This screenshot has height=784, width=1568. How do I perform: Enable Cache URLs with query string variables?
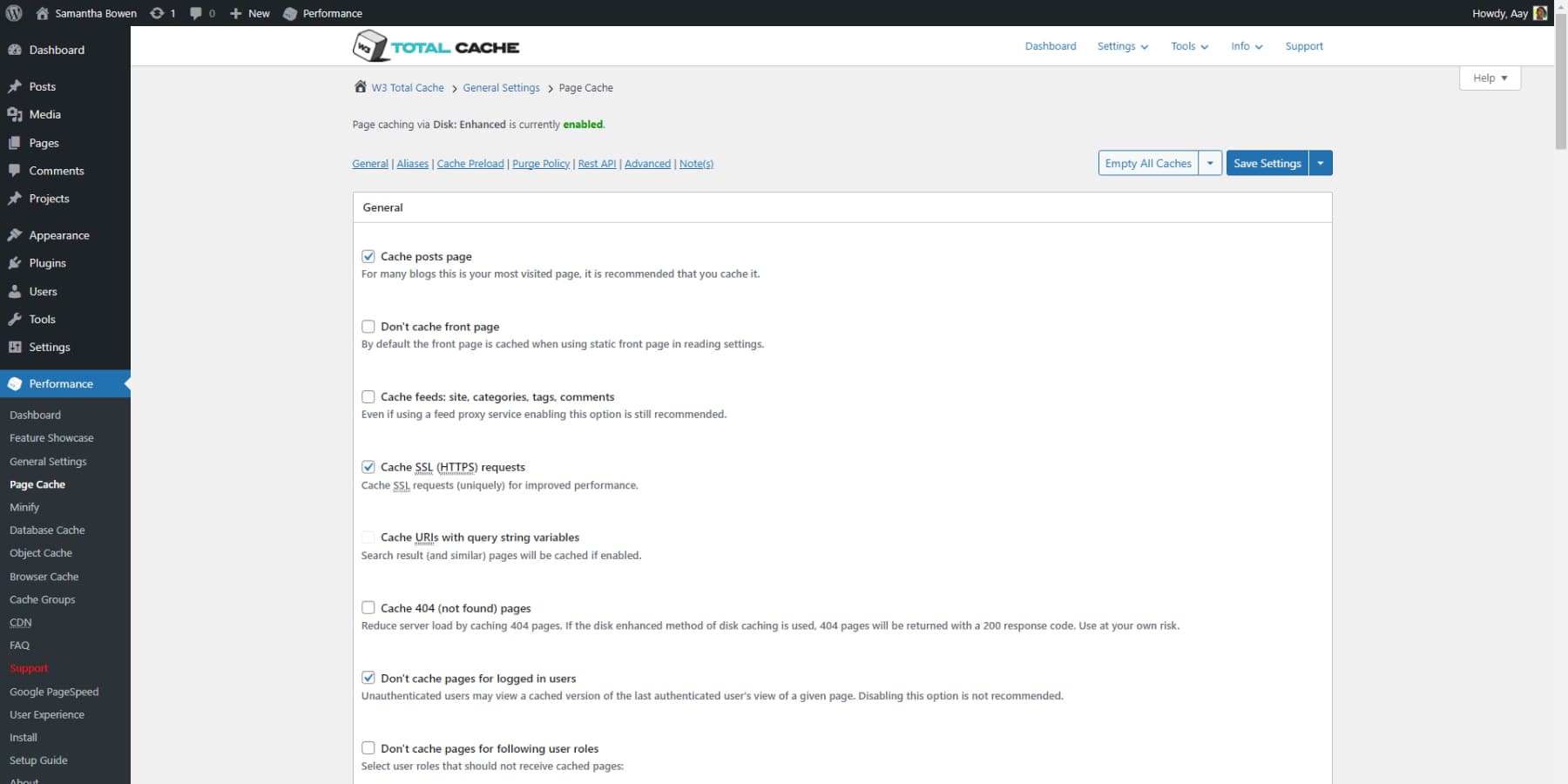368,537
